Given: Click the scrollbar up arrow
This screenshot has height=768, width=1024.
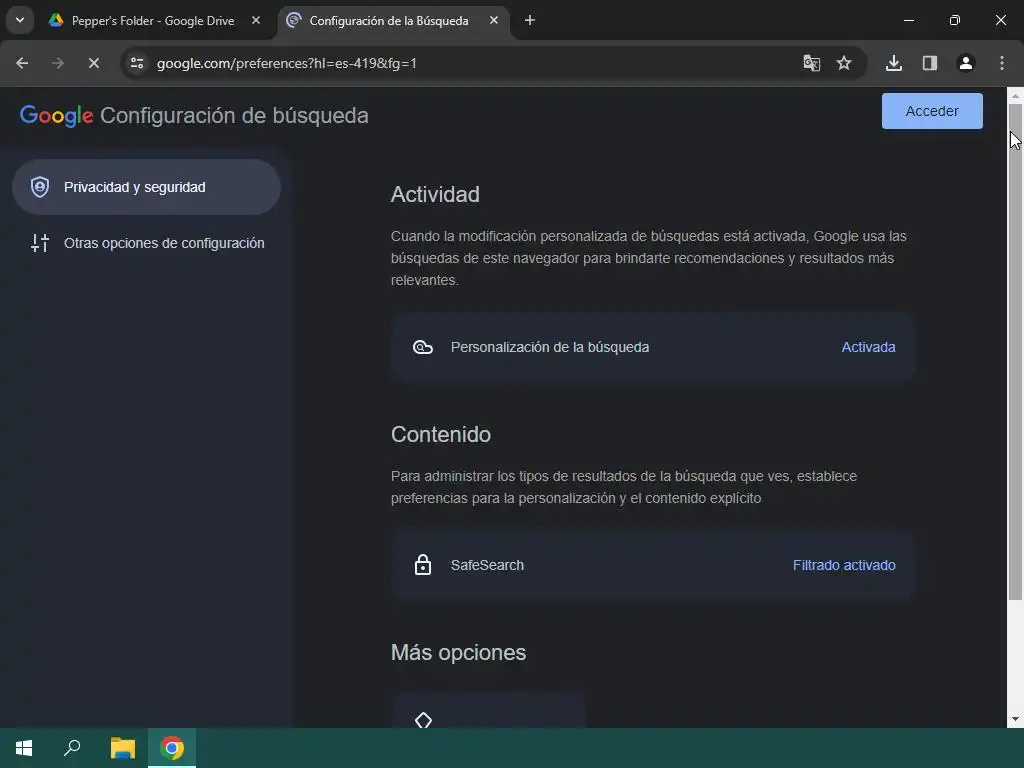Looking at the screenshot, I should [1015, 95].
